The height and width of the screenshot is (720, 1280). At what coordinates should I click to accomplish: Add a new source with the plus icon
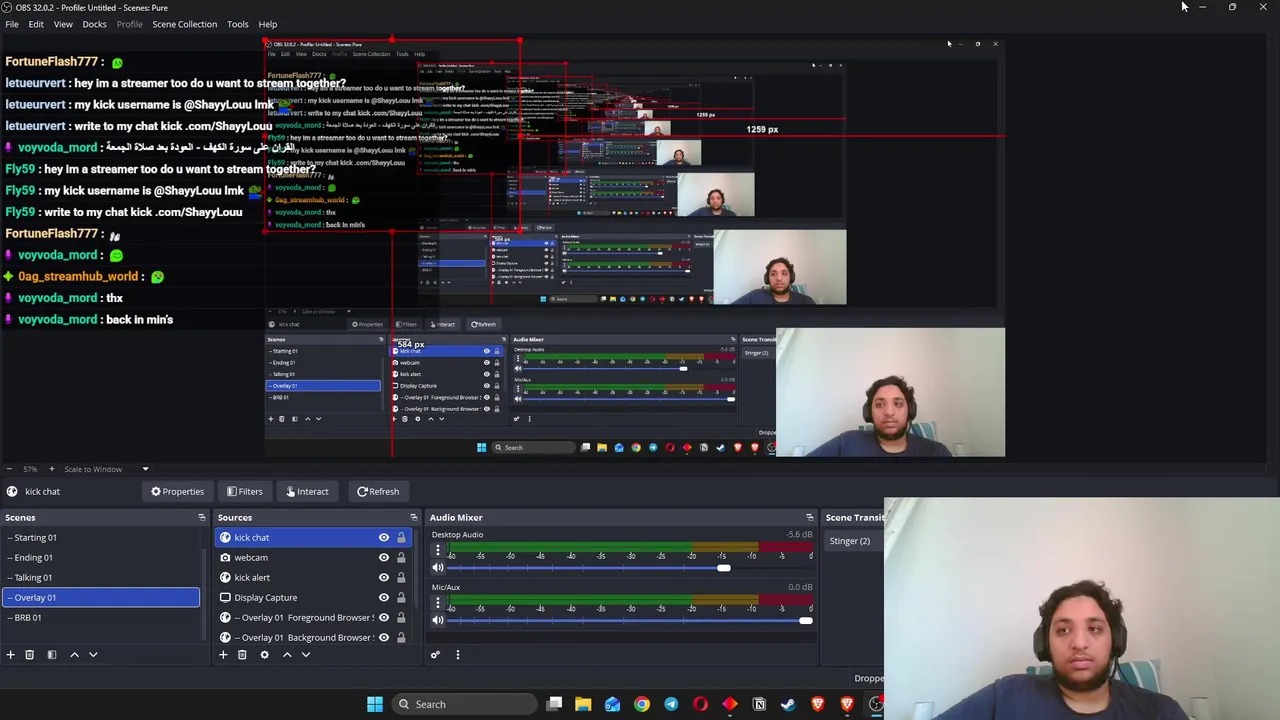(223, 655)
